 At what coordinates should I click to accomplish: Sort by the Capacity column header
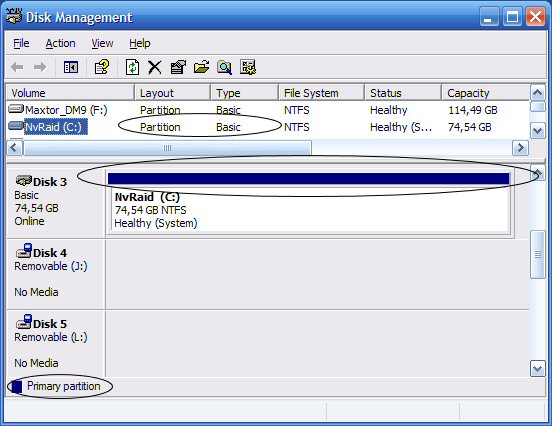[x=486, y=93]
